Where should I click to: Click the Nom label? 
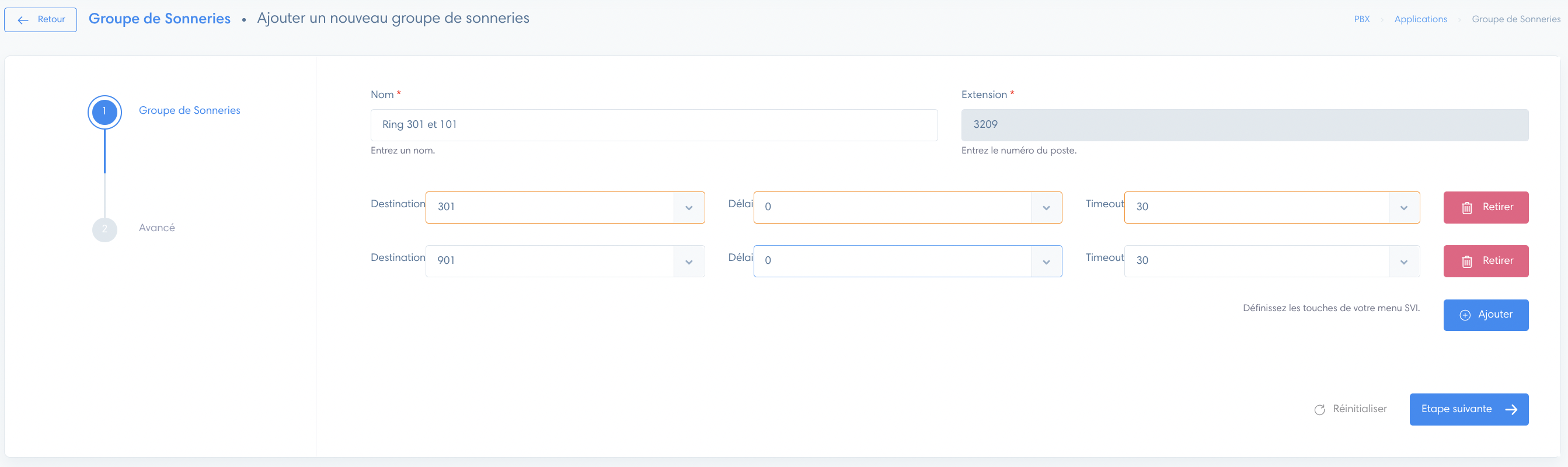point(382,95)
